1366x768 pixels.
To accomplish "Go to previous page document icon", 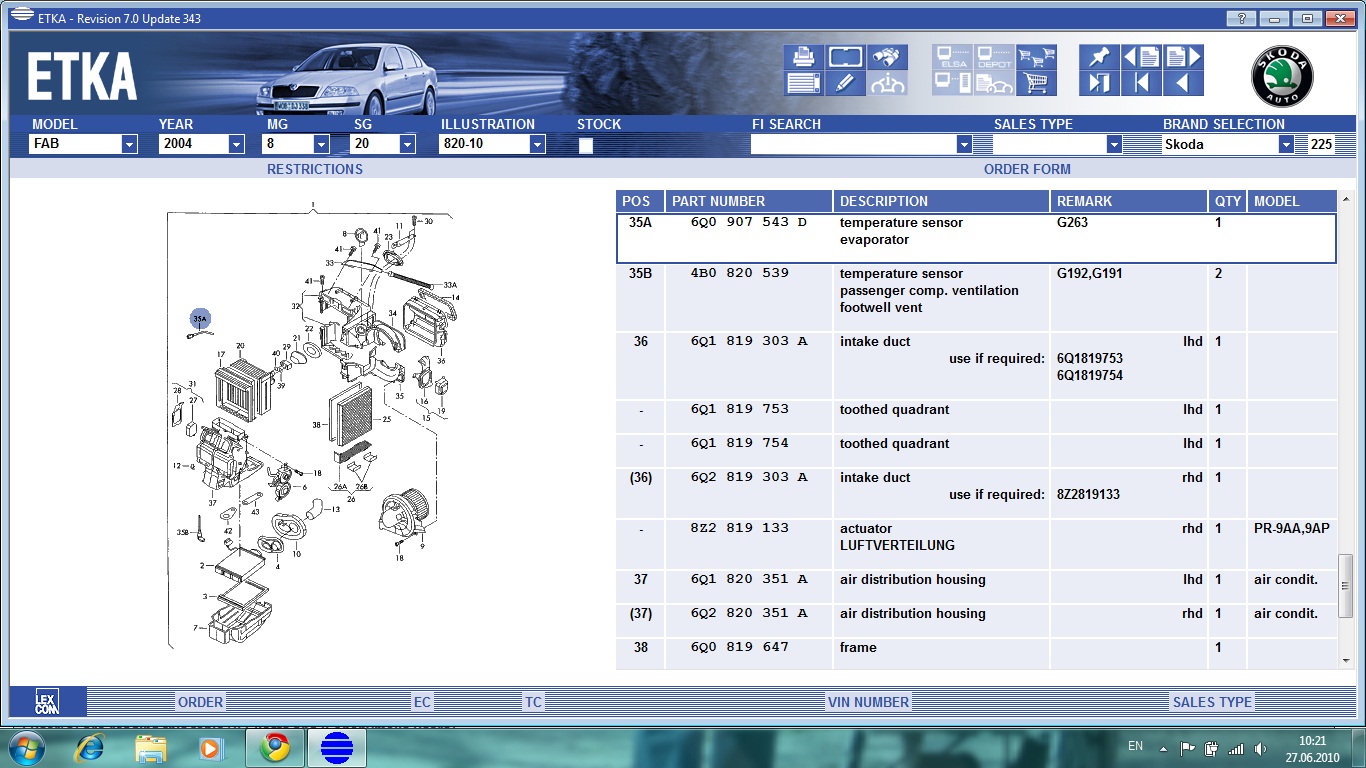I will pos(1141,57).
